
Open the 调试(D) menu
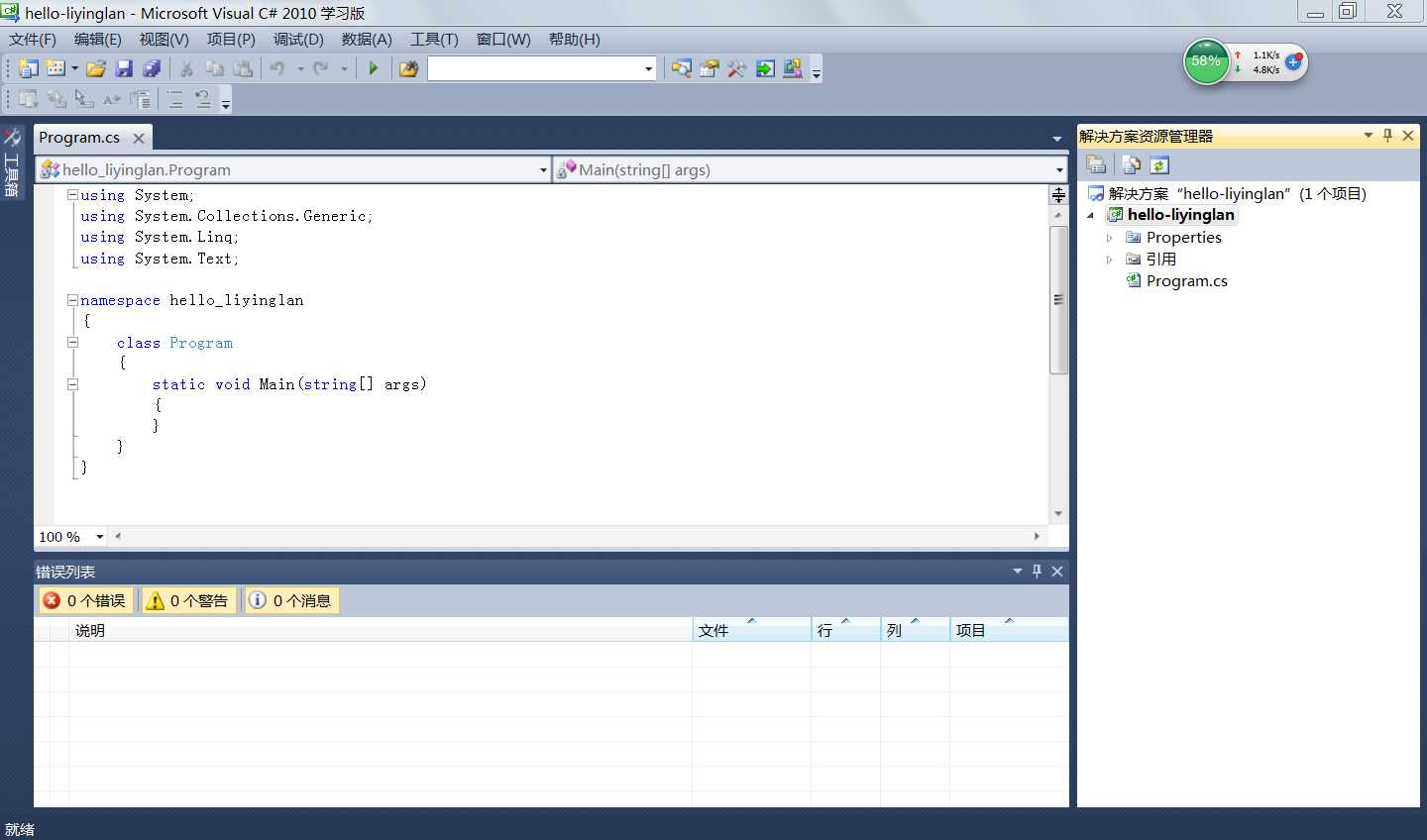click(x=298, y=40)
